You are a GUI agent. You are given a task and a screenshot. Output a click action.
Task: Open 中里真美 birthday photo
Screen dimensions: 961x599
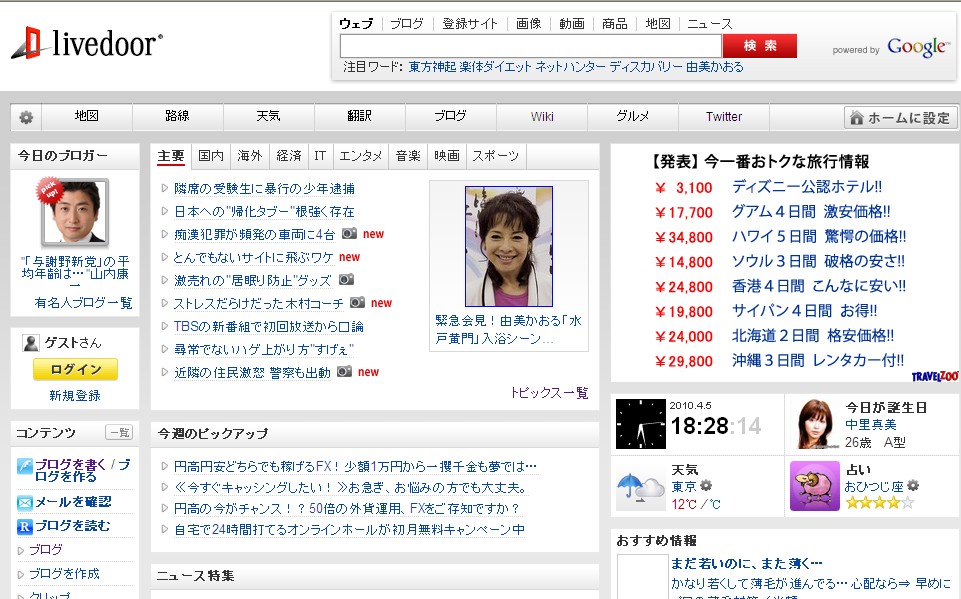click(x=815, y=424)
